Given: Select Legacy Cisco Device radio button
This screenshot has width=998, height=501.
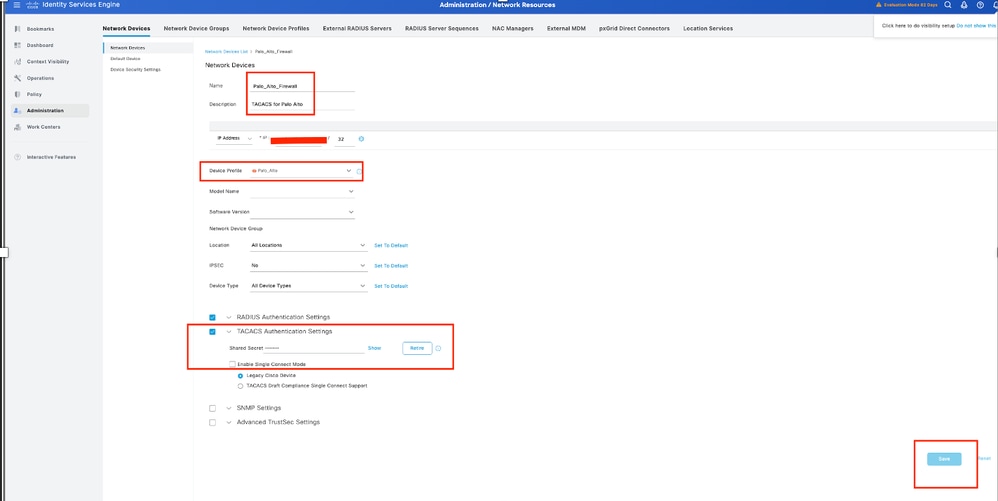Looking at the screenshot, I should (x=240, y=376).
